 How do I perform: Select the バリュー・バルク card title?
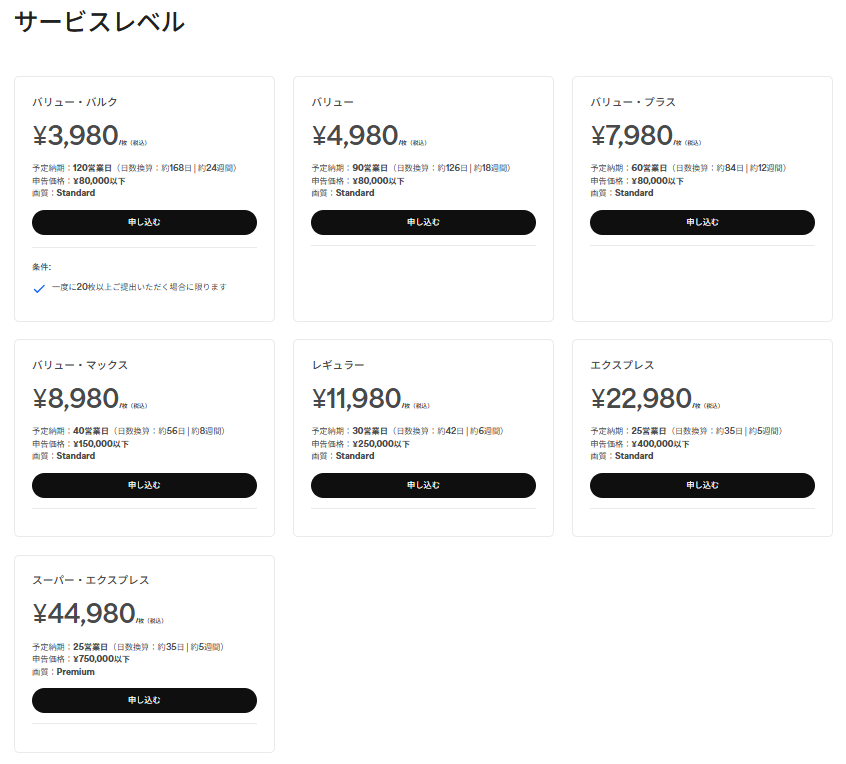75,102
